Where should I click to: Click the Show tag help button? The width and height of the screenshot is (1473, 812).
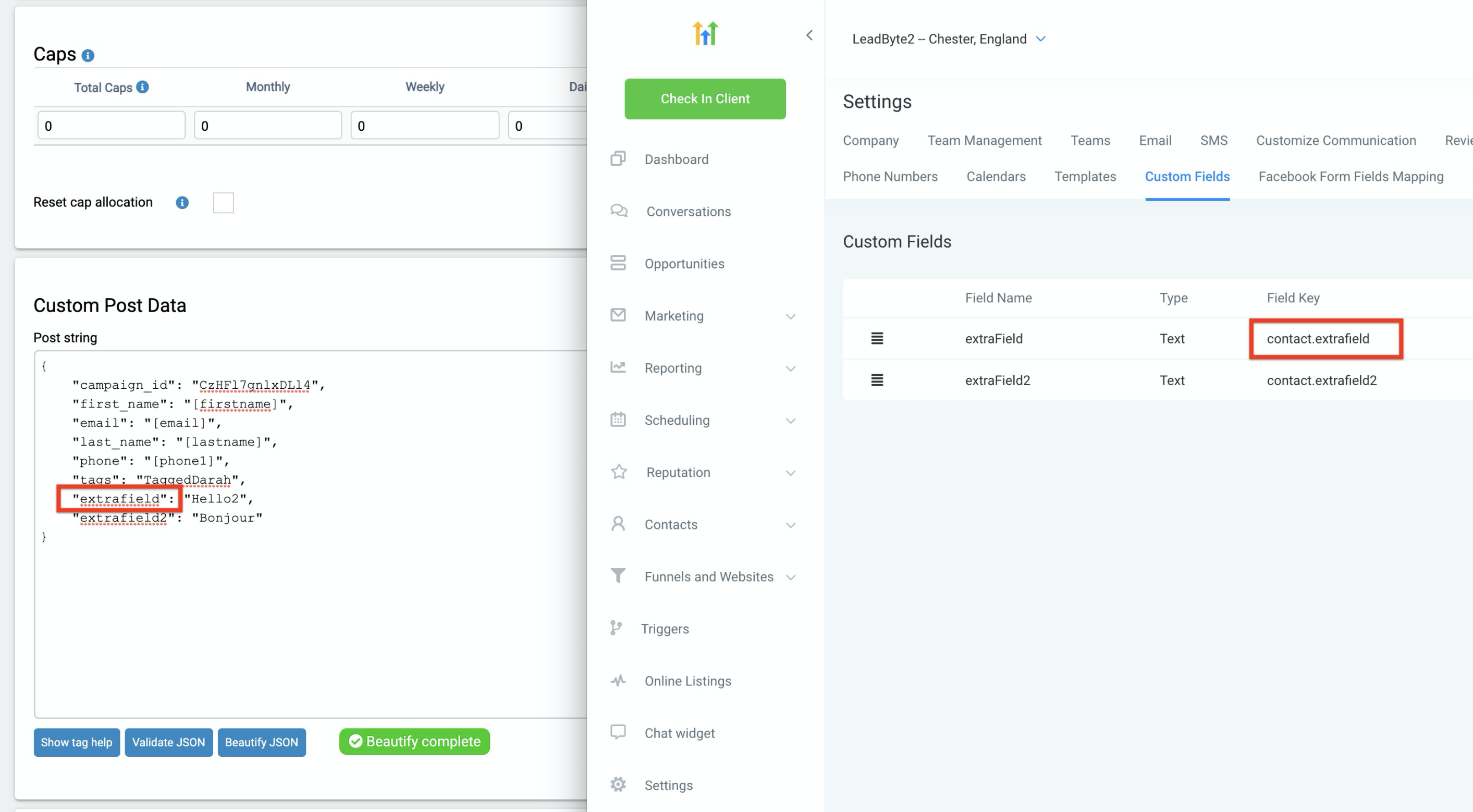pyautogui.click(x=77, y=742)
